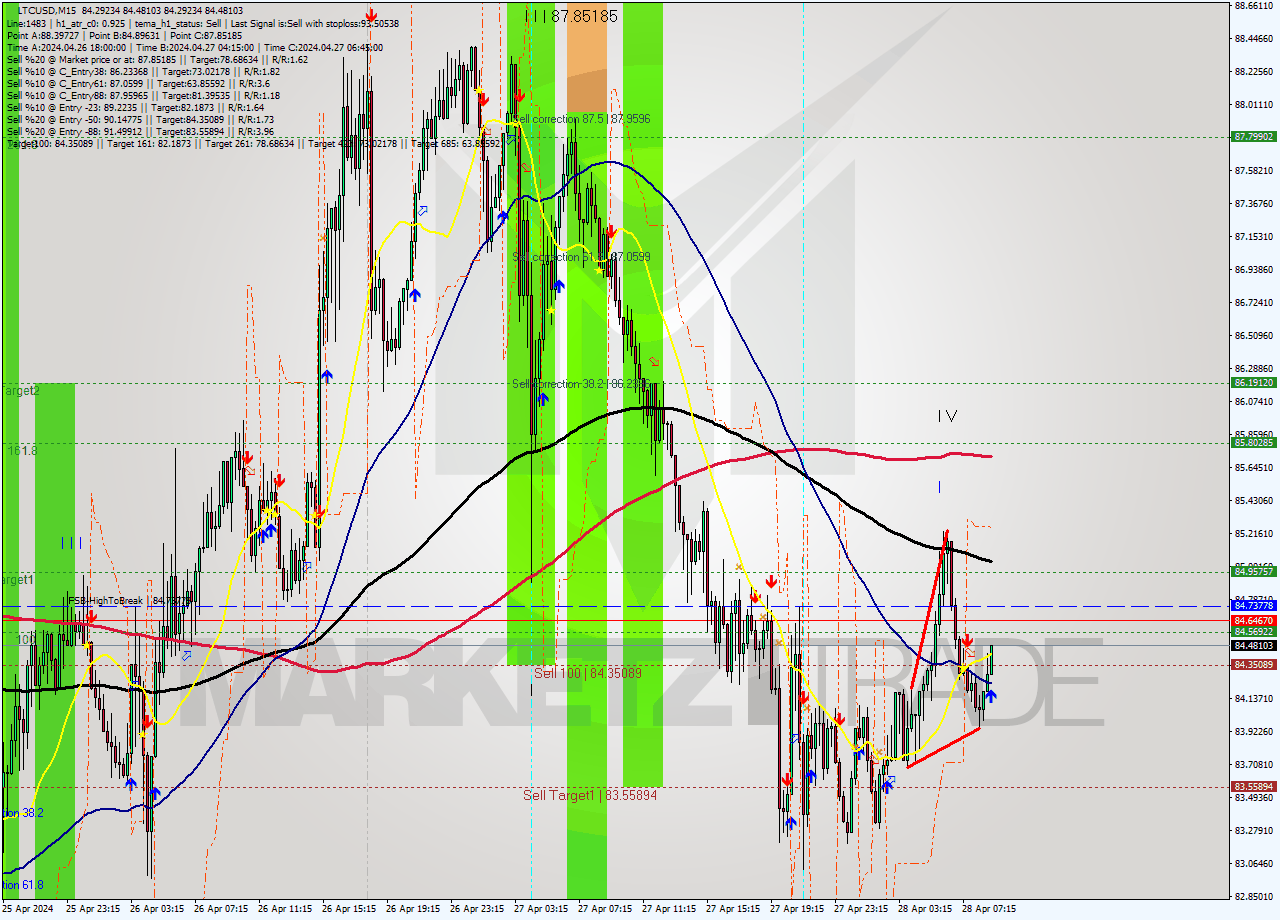The height and width of the screenshot is (920, 1280).
Task: Click the '27 Apr 23:15' time axis label
Action: (x=861, y=909)
